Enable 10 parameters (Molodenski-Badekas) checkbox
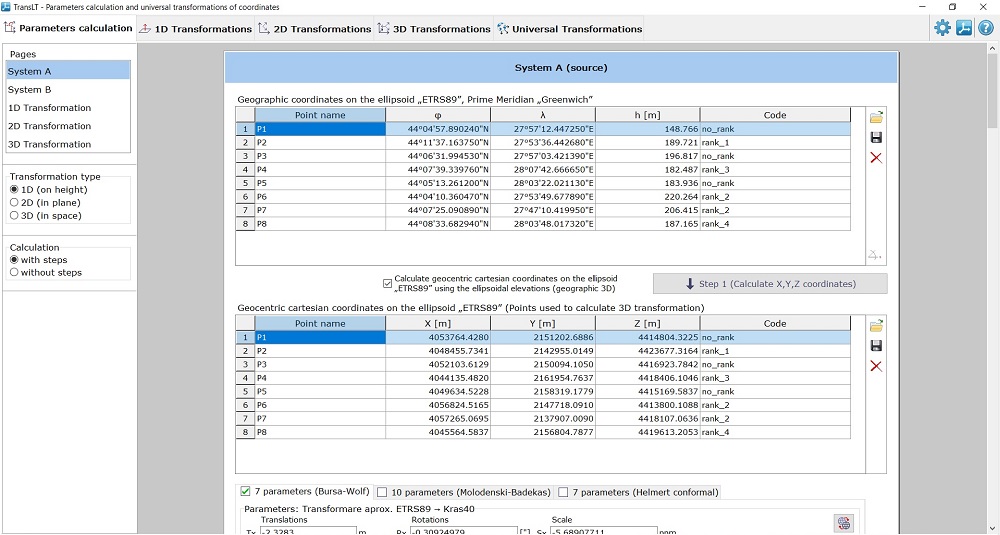The width and height of the screenshot is (1000, 535). point(383,492)
